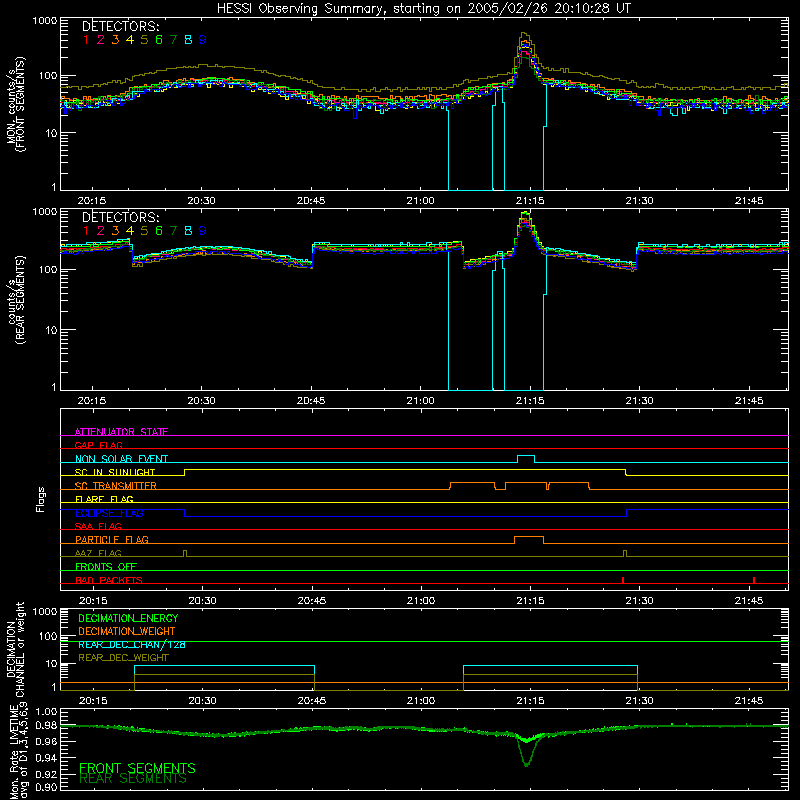
Task: Click the REAR_DEC_CHAN/128 legend label
Action: (132, 644)
